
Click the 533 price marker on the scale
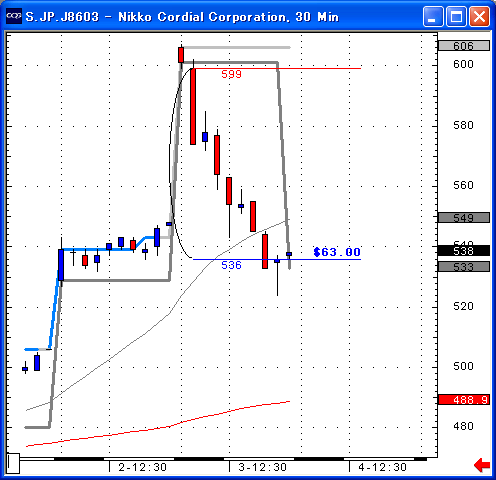464,267
